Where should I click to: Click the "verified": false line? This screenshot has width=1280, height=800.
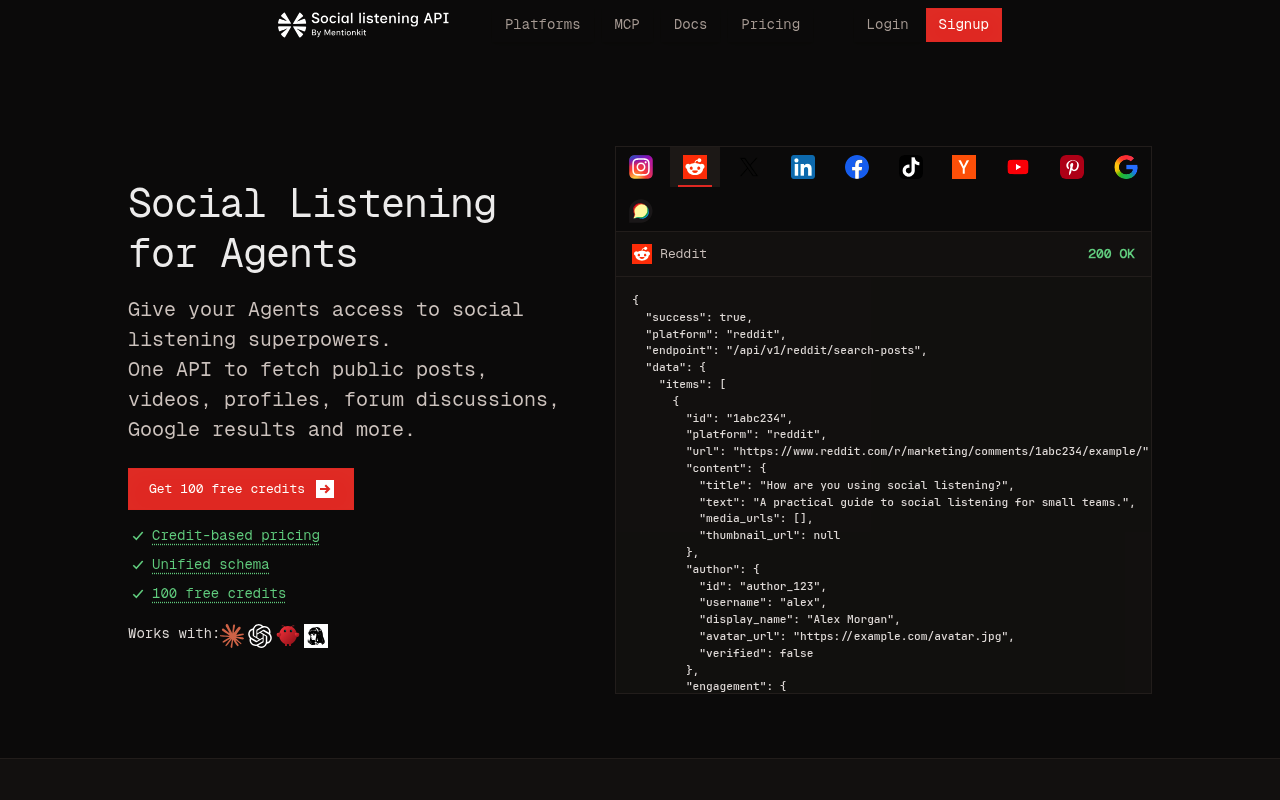756,653
